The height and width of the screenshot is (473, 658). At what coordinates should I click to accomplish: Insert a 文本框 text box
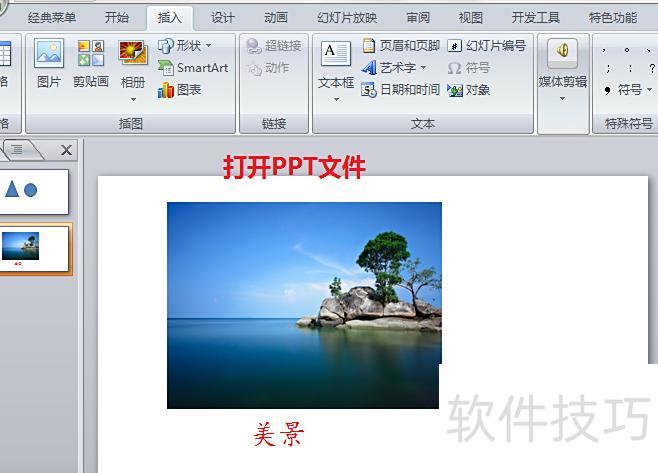pos(336,65)
